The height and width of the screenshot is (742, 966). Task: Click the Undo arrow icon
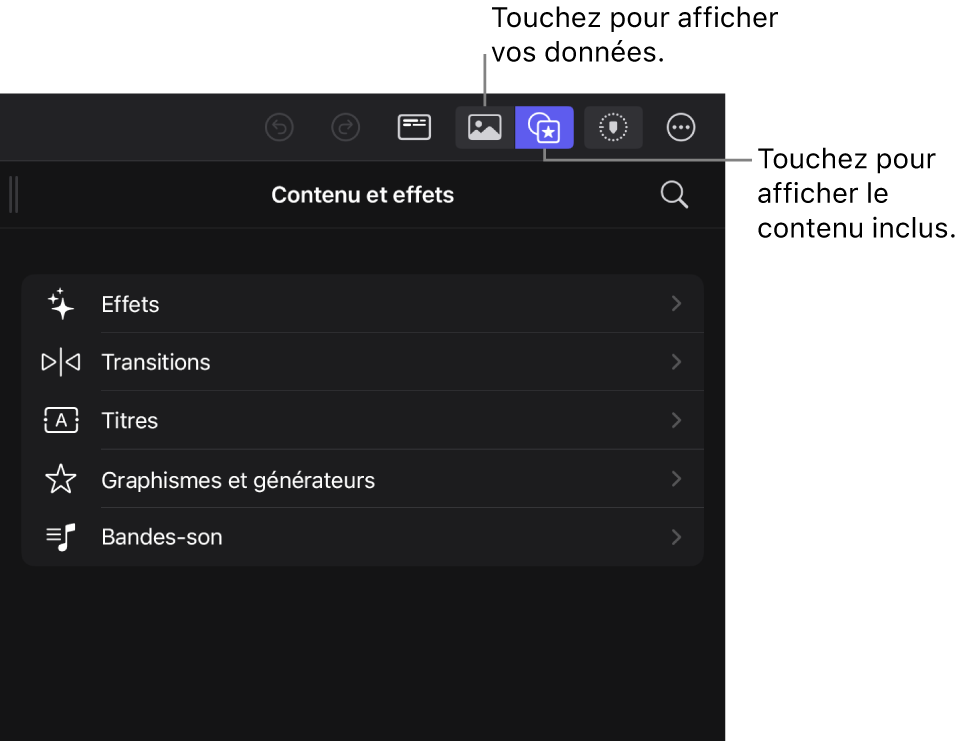(x=279, y=127)
